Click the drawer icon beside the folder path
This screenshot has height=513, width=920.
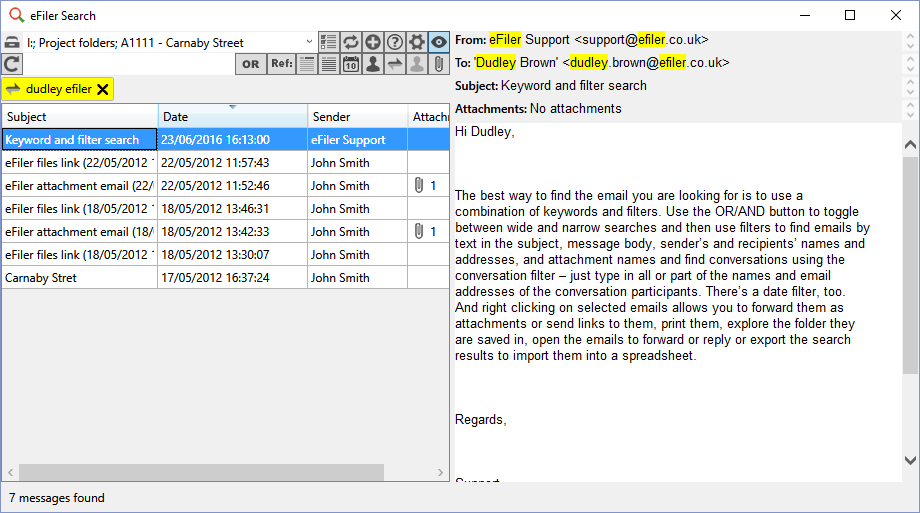click(12, 42)
